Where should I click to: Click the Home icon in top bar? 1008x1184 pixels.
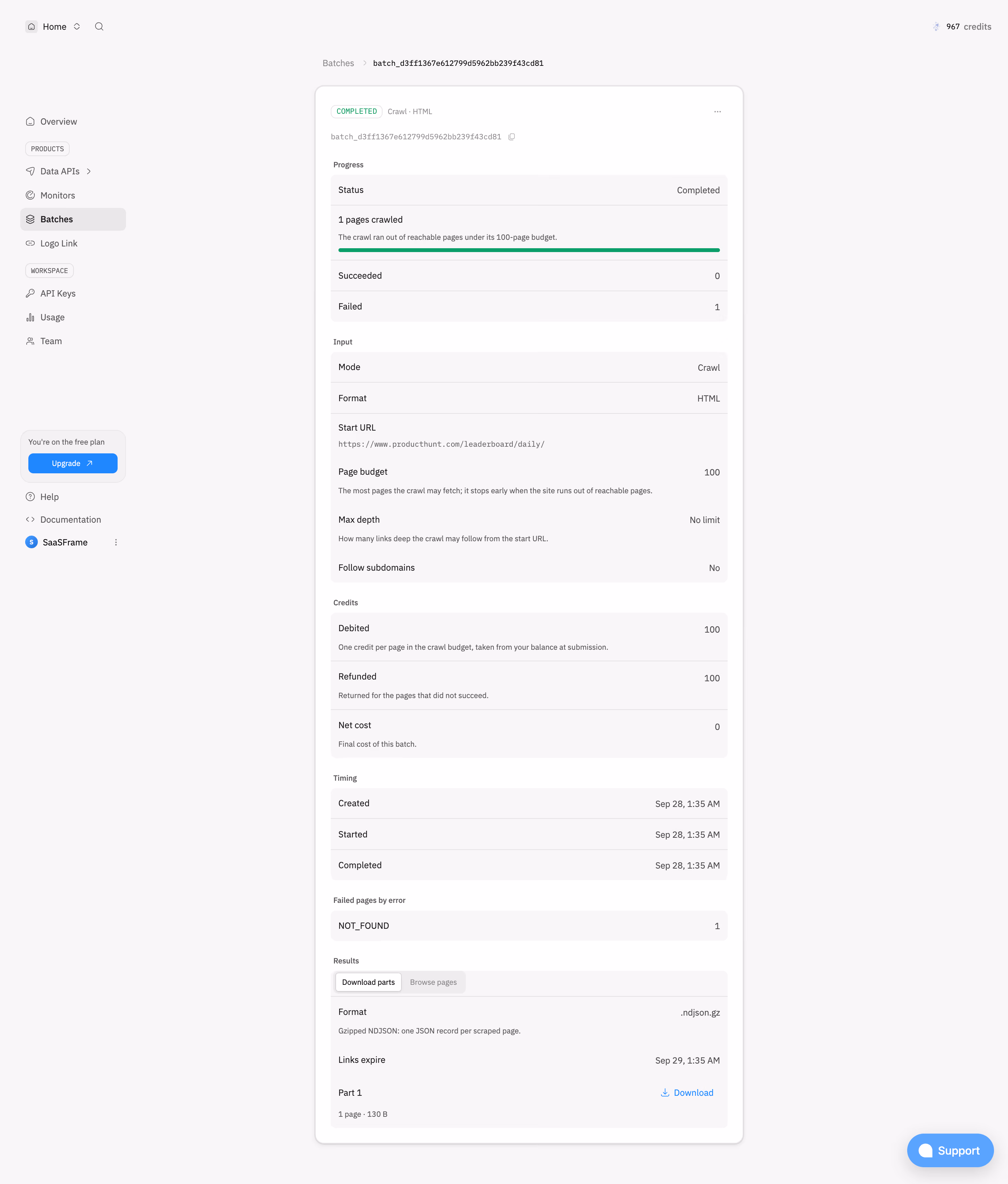31,27
